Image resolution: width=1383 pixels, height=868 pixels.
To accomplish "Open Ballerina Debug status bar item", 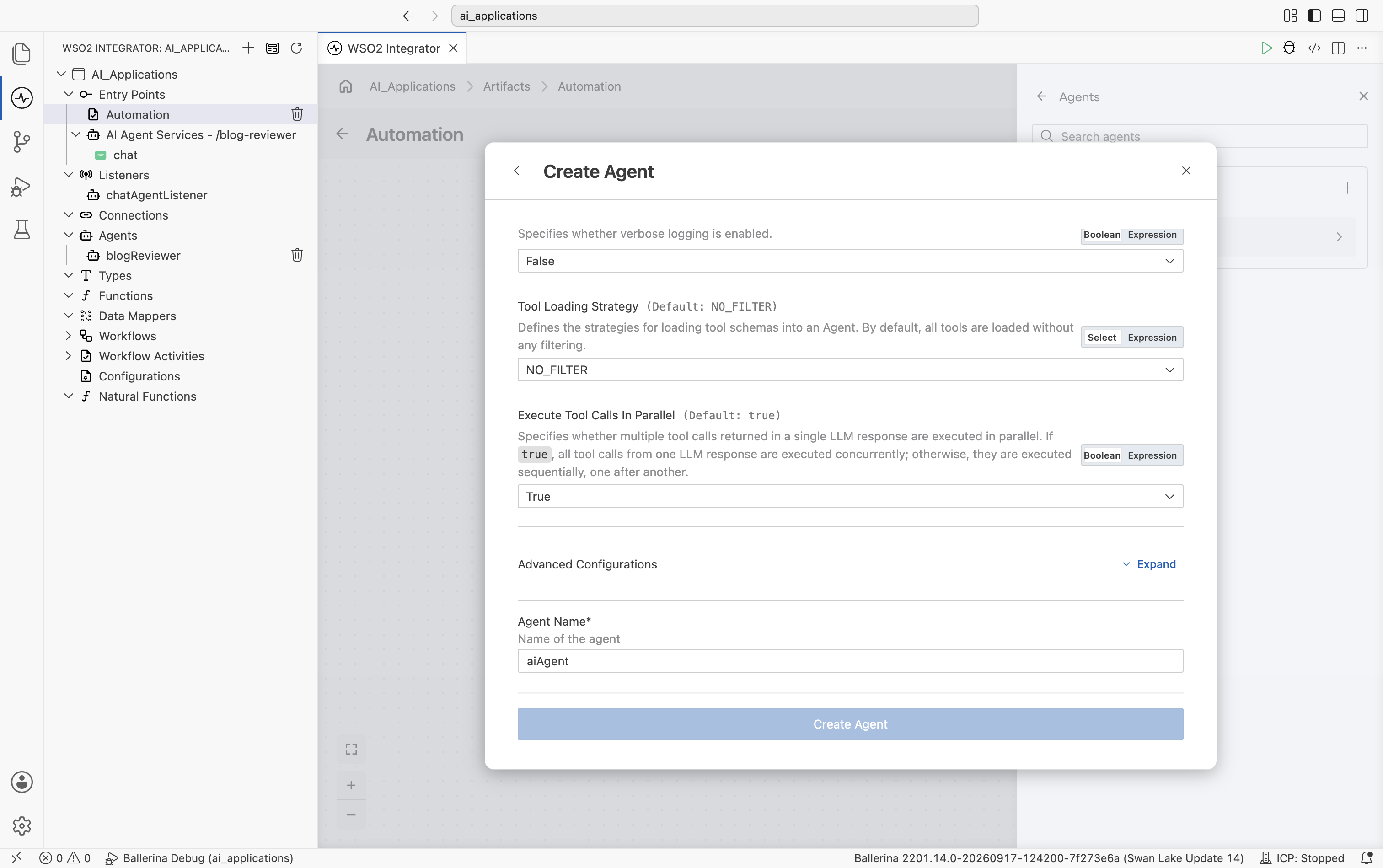I will [199, 857].
